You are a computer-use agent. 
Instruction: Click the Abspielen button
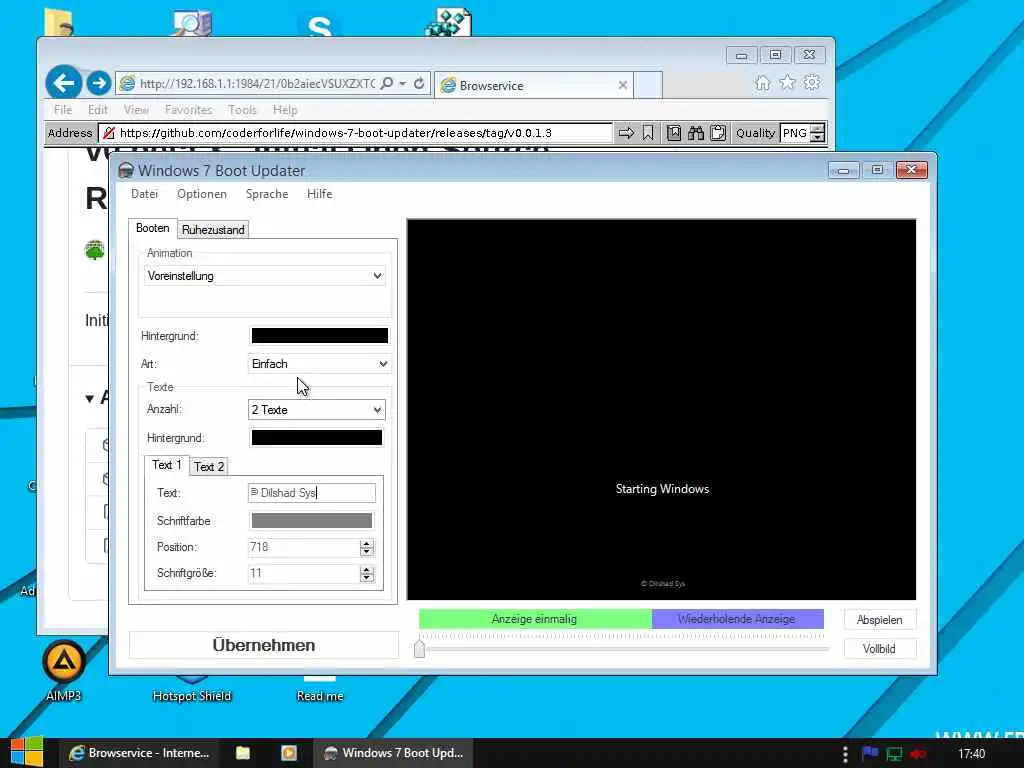[x=880, y=620]
